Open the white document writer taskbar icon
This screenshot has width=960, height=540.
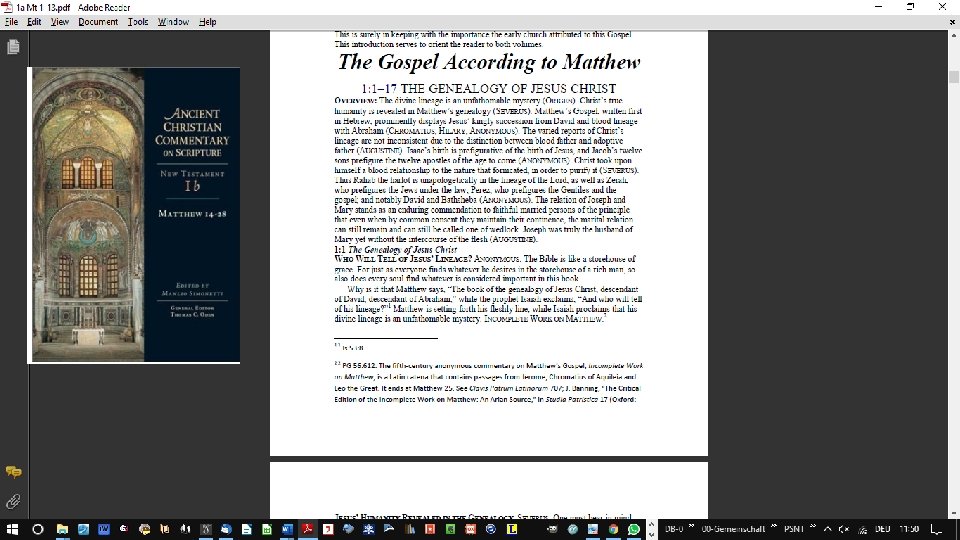[246, 529]
